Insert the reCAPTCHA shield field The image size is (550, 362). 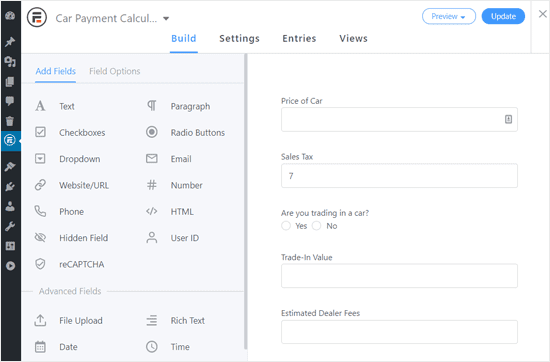tap(70, 264)
